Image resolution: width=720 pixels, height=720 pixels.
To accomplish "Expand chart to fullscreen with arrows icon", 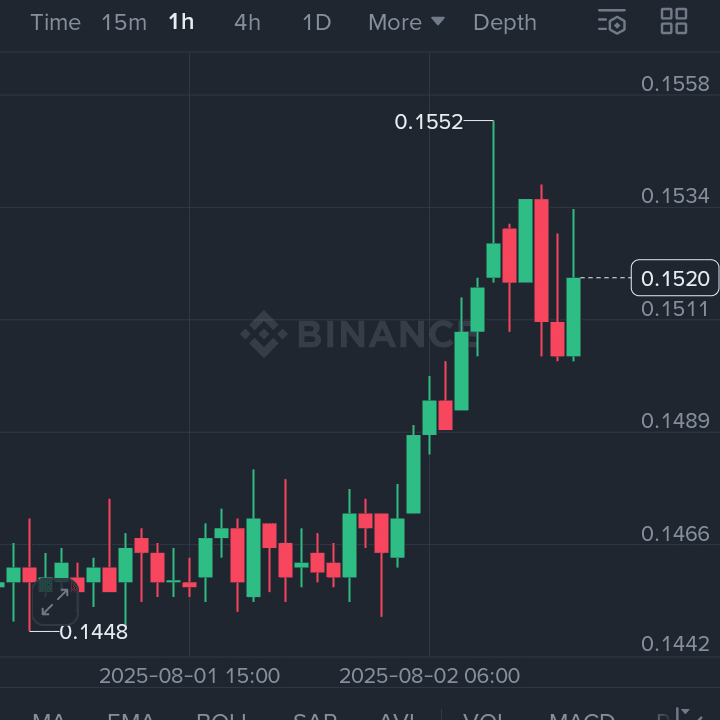I will [54, 601].
